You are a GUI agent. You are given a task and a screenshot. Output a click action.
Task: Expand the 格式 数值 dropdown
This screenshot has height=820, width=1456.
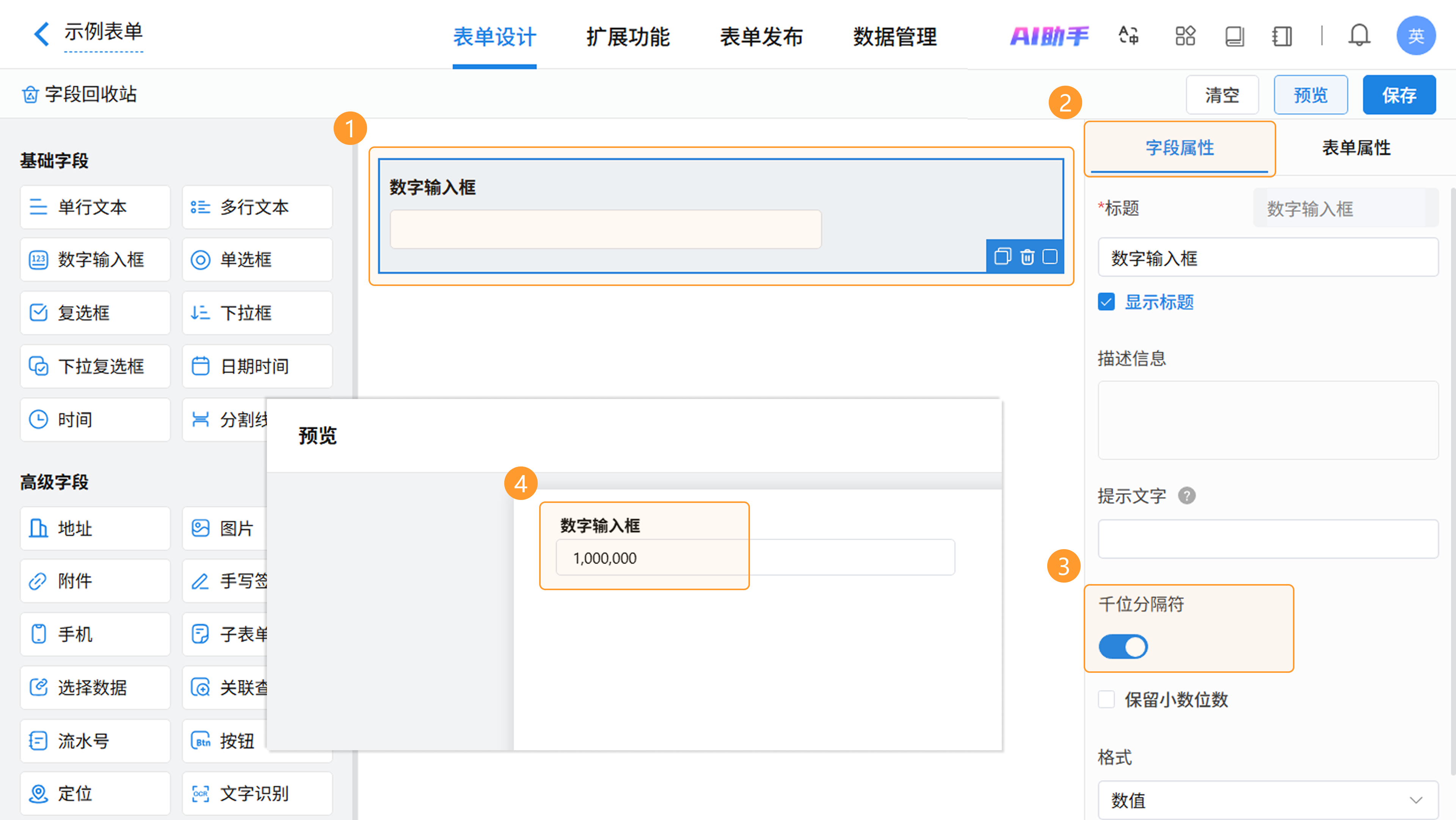tap(1267, 800)
